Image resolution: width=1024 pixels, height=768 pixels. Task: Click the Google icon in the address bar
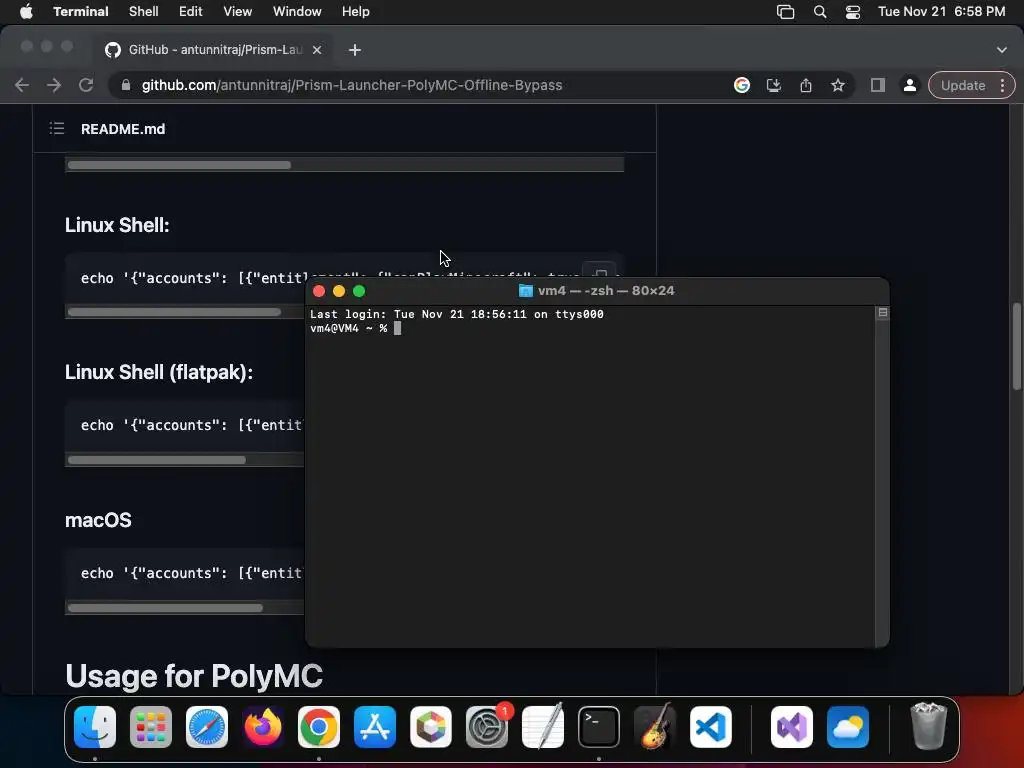point(742,85)
